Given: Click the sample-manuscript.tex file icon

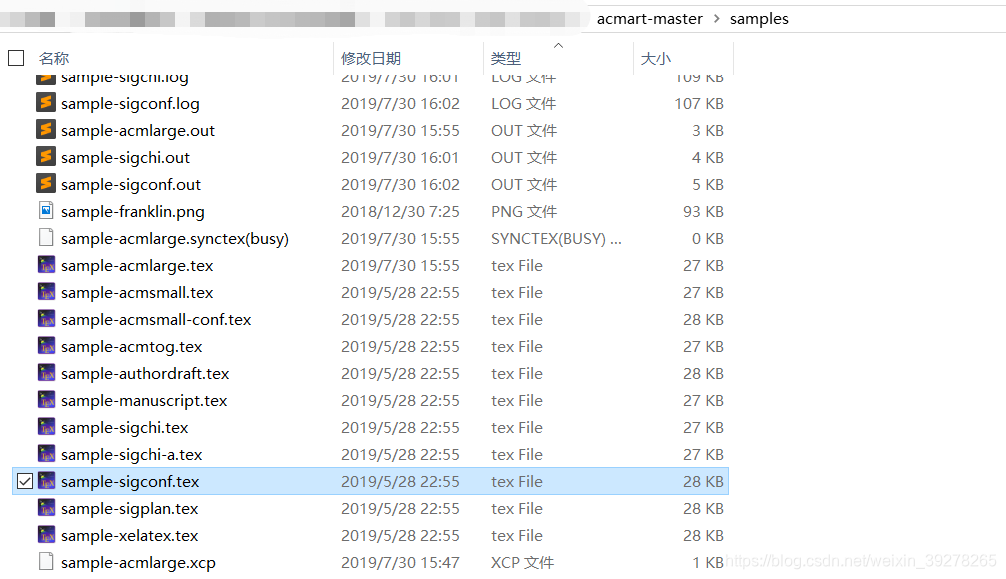Looking at the screenshot, I should click(46, 399).
